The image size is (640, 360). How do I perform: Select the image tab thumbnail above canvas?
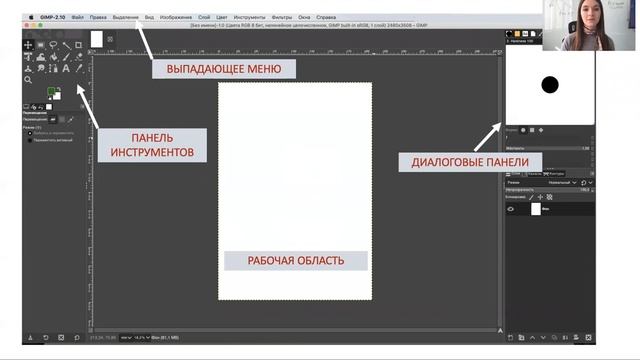click(x=97, y=39)
